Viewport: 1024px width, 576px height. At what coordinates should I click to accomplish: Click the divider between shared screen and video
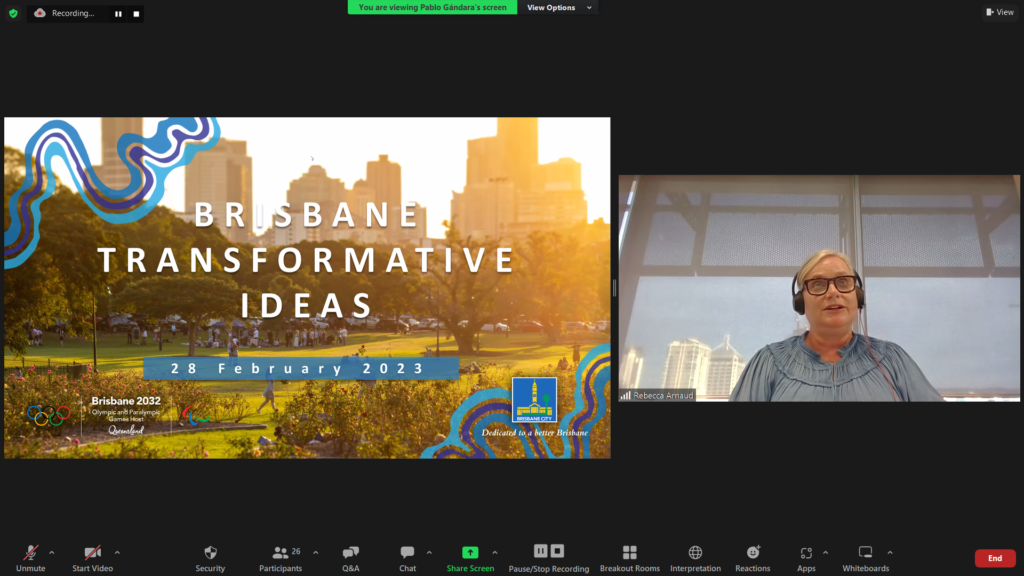point(614,288)
